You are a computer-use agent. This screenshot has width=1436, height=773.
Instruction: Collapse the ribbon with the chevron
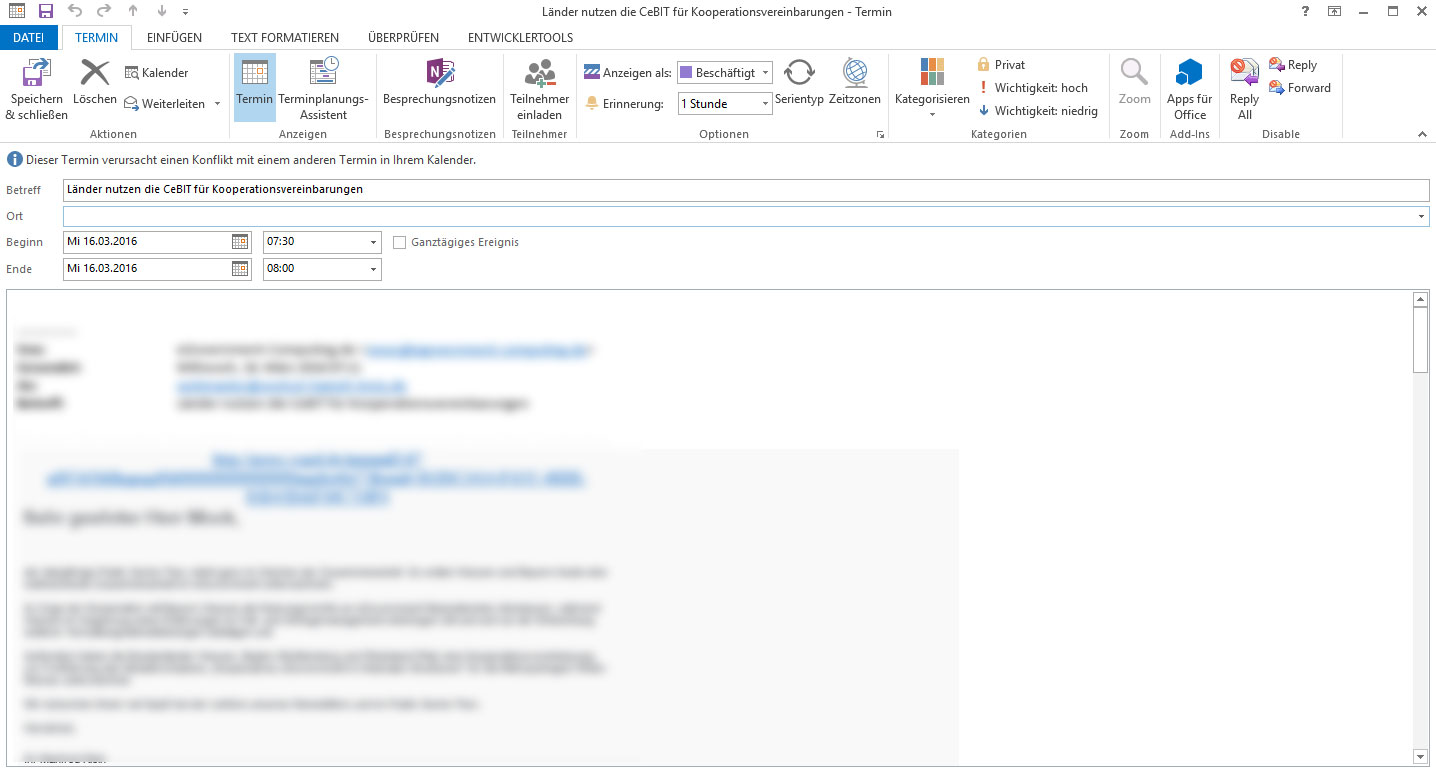point(1422,134)
